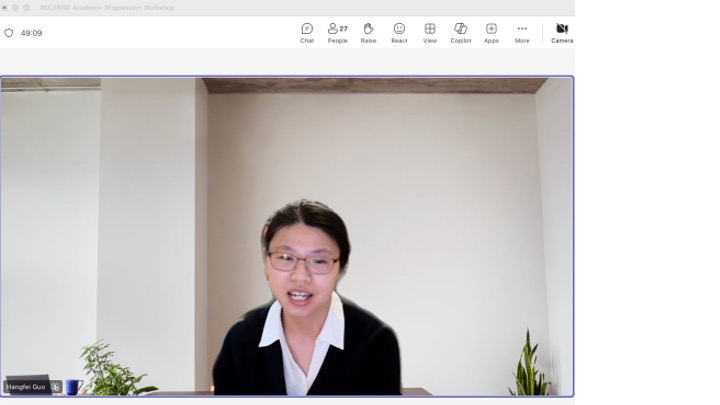Click the three dots More icon

coord(522,29)
